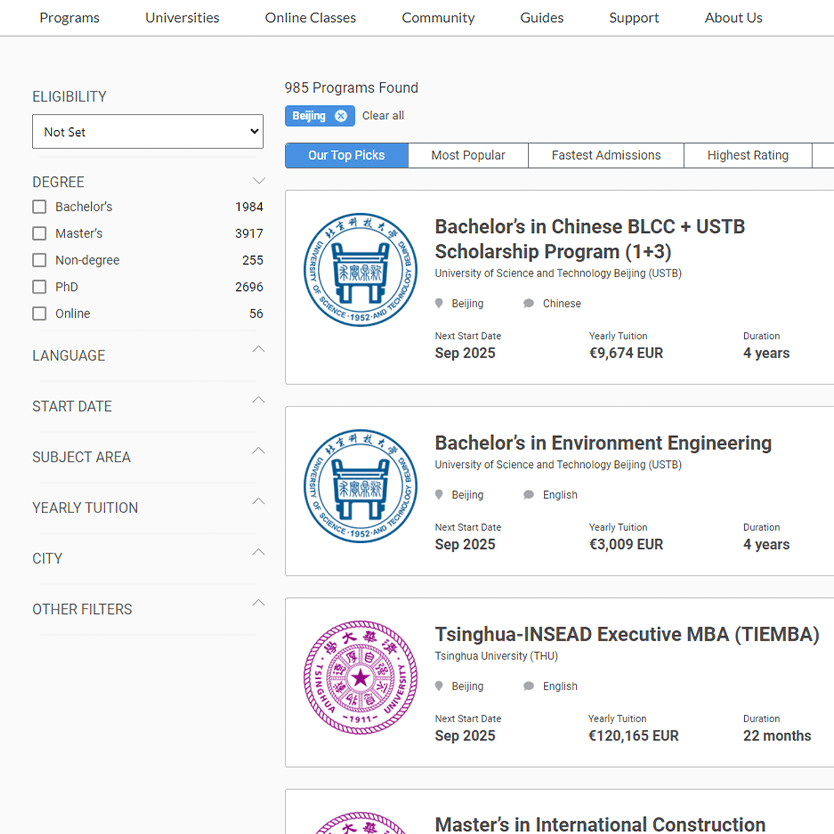Check the Online degree option
834x834 pixels.
37,313
